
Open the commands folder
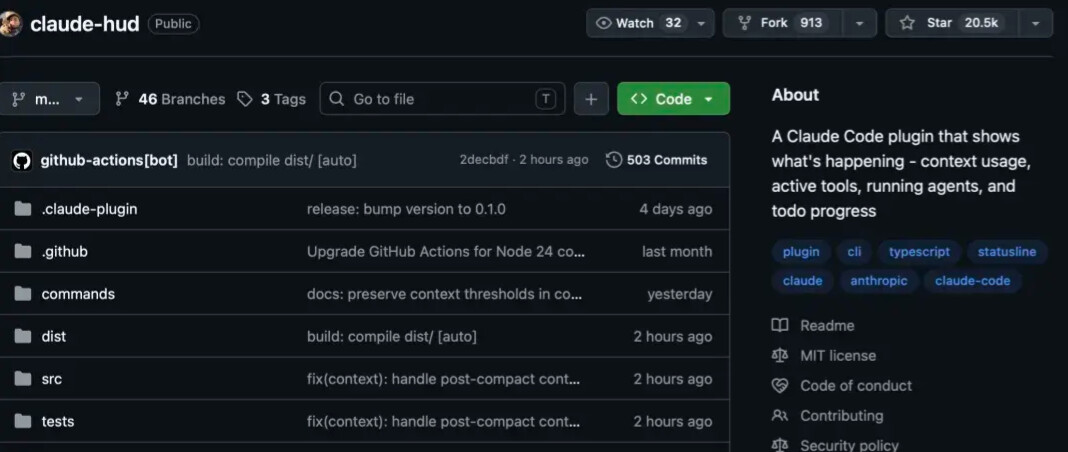[78, 294]
